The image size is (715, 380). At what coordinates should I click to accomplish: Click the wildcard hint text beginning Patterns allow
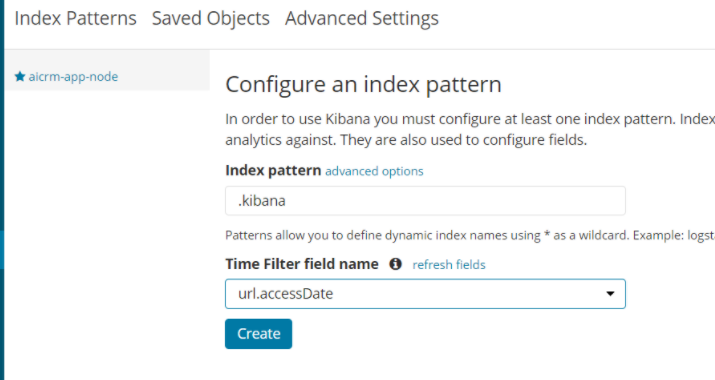coord(470,235)
